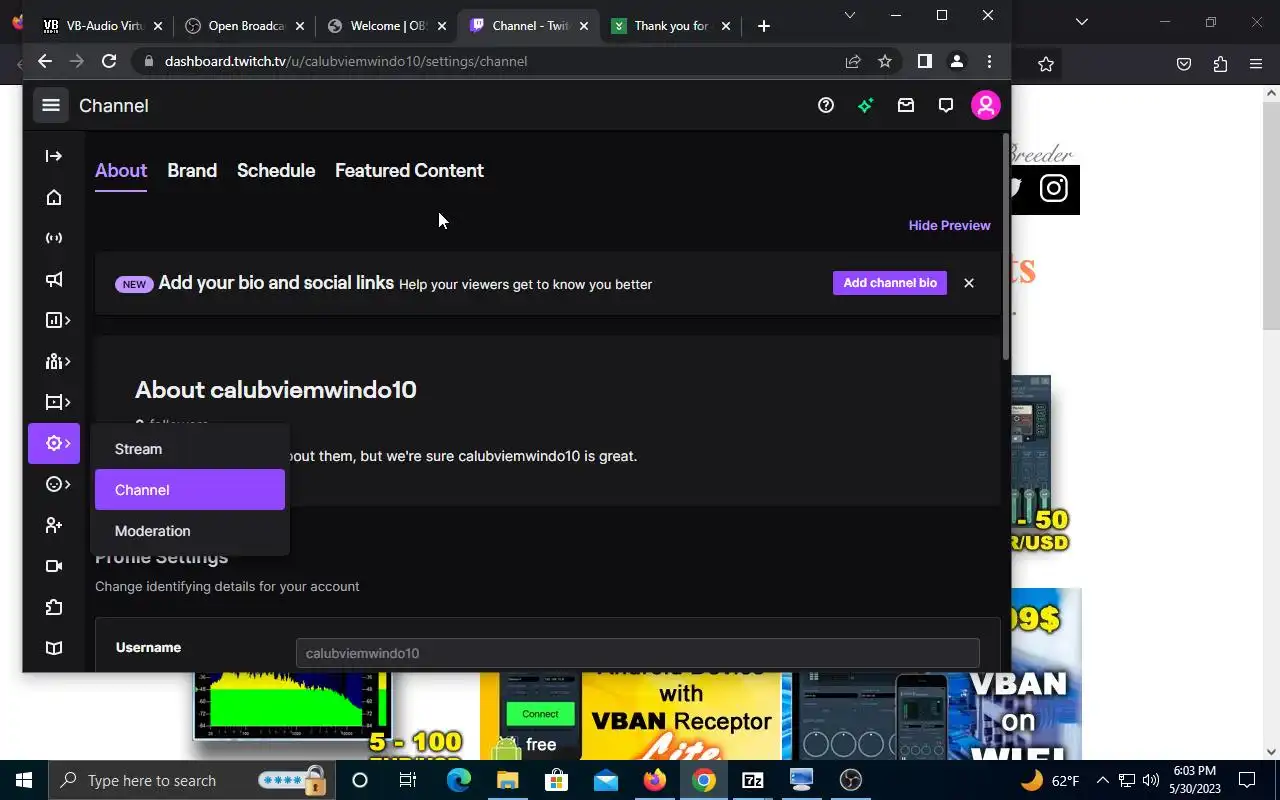Click the Chrome address bar URL
This screenshot has width=1280, height=800.
point(346,61)
